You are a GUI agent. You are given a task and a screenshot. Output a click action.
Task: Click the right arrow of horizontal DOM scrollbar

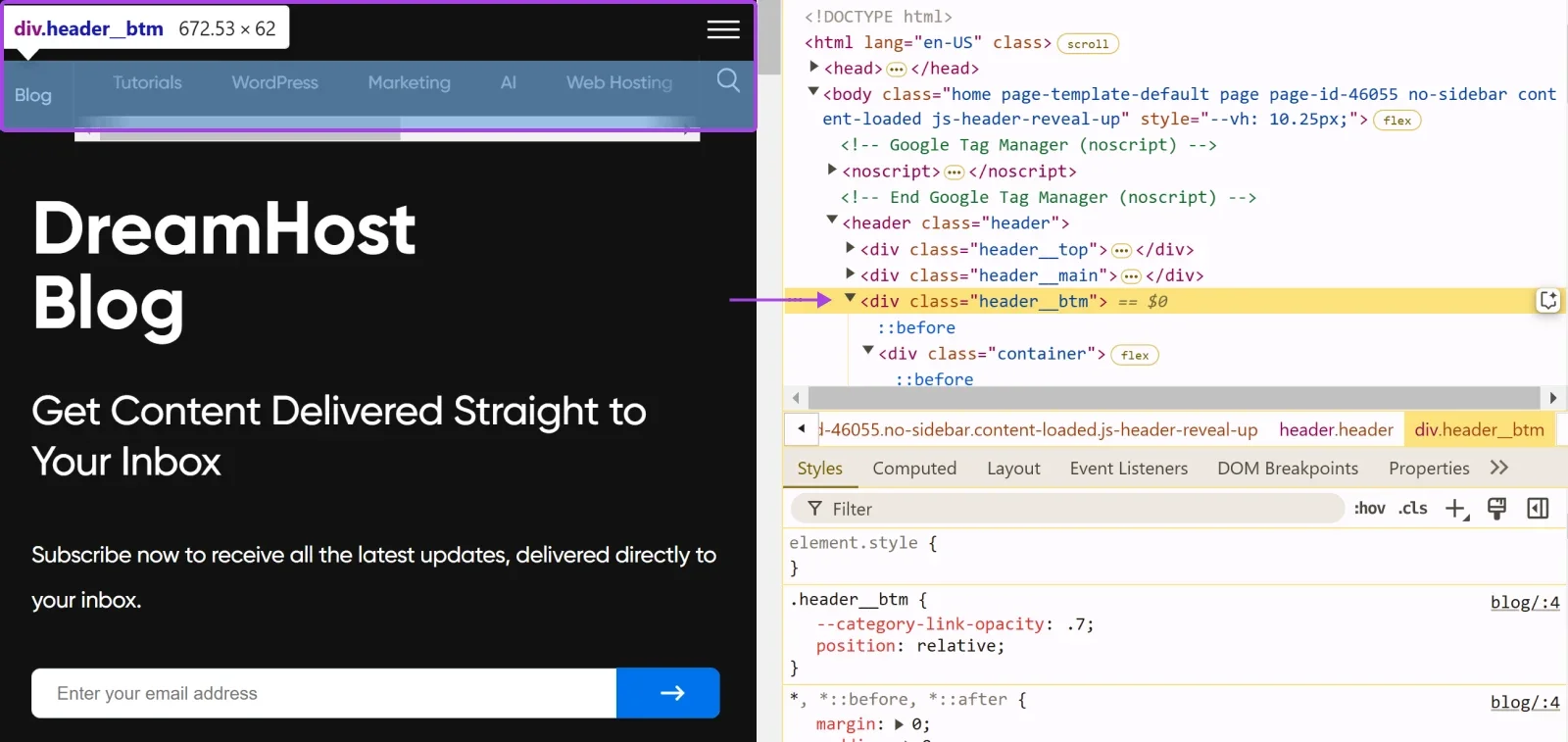point(1552,398)
